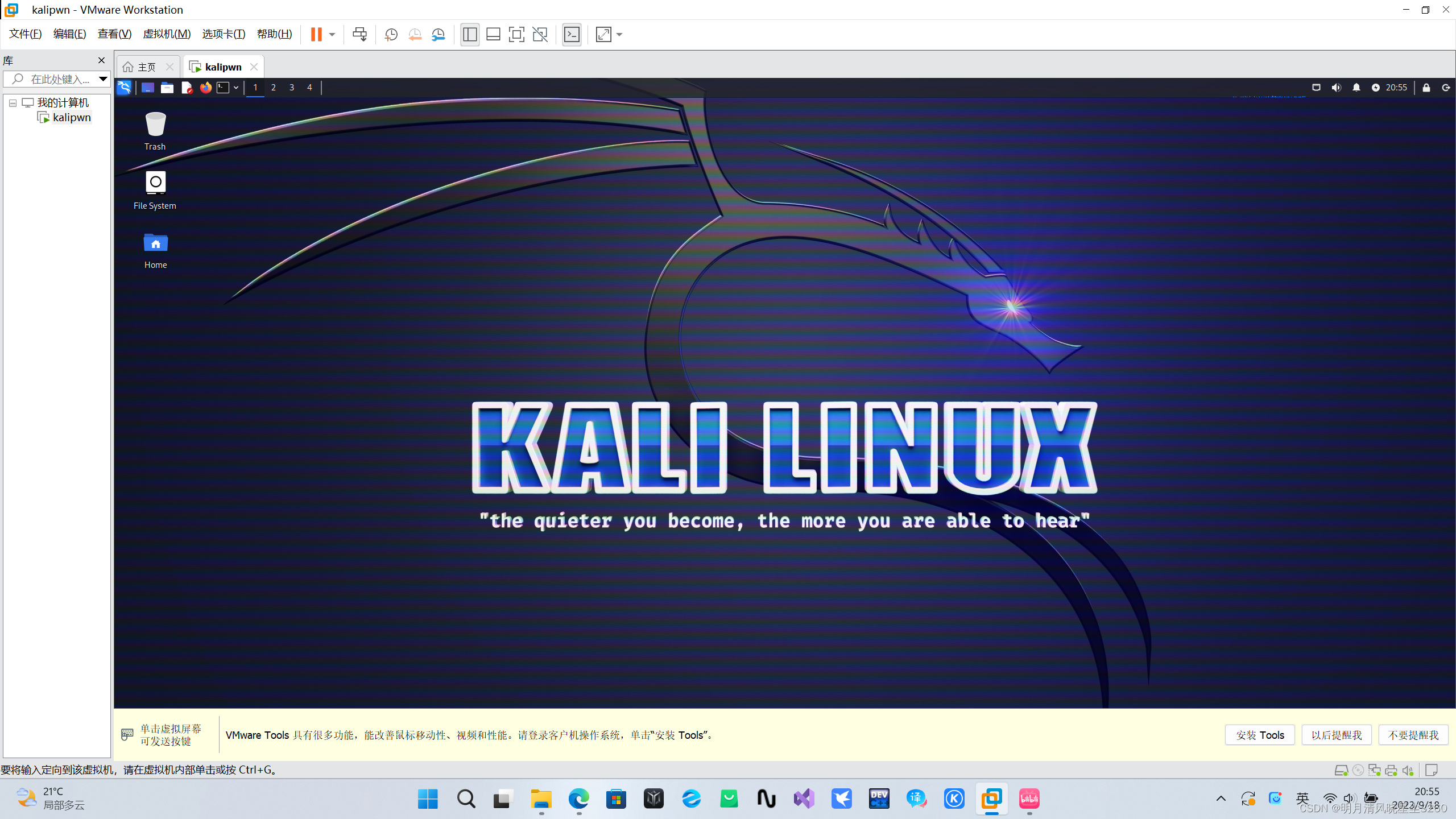Viewport: 1456px width, 819px height.
Task: Open the Kali logout/power icon
Action: click(x=1446, y=88)
